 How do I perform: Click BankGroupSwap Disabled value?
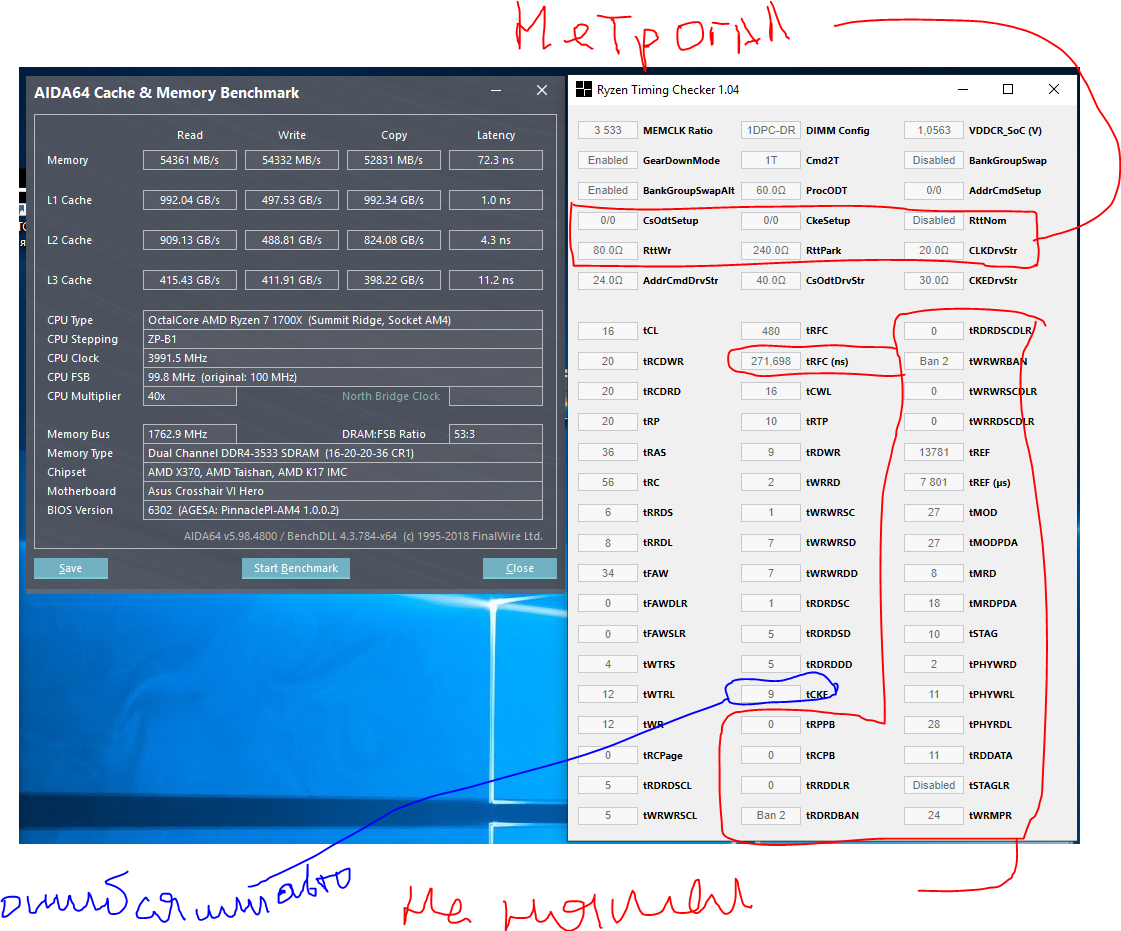[934, 160]
